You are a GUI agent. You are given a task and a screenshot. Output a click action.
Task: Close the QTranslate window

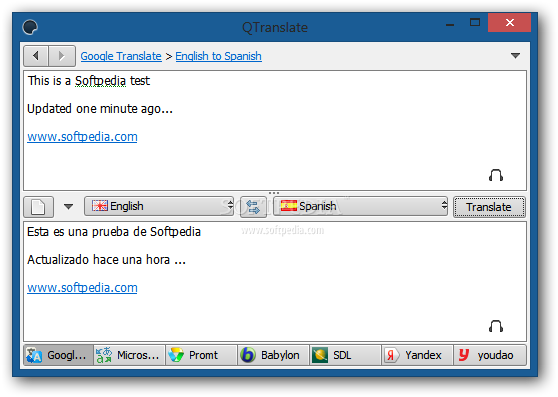(510, 23)
